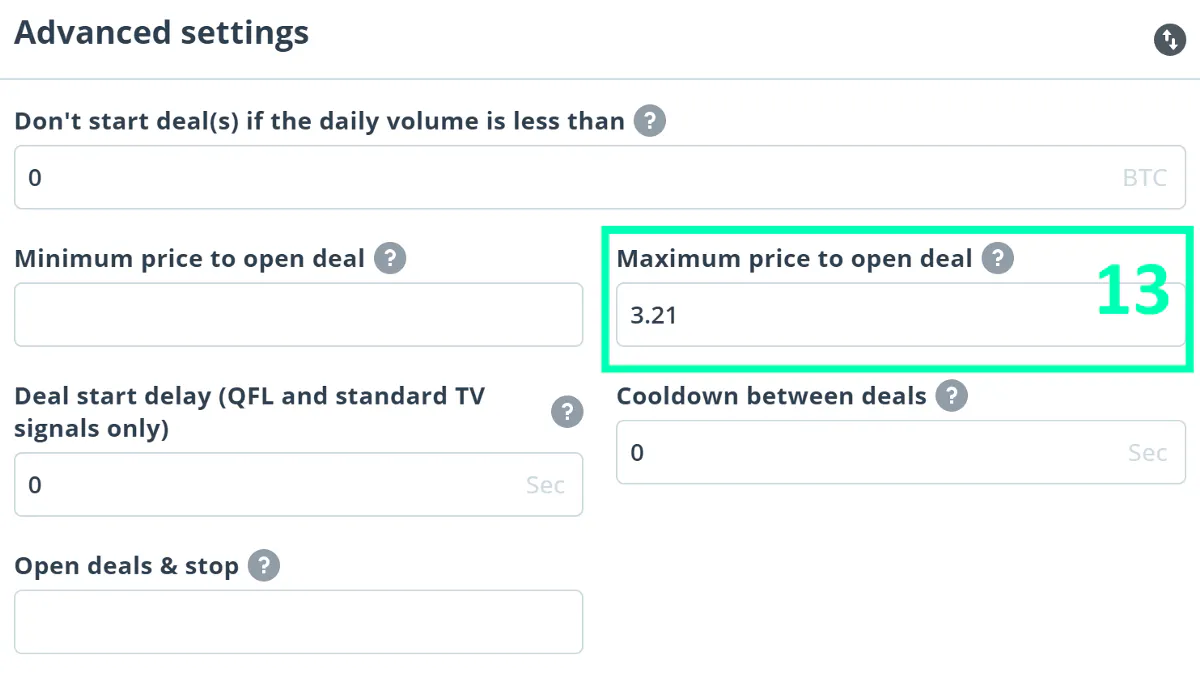The width and height of the screenshot is (1200, 676).
Task: Focus the Cooldown between deals input
Action: (x=901, y=452)
